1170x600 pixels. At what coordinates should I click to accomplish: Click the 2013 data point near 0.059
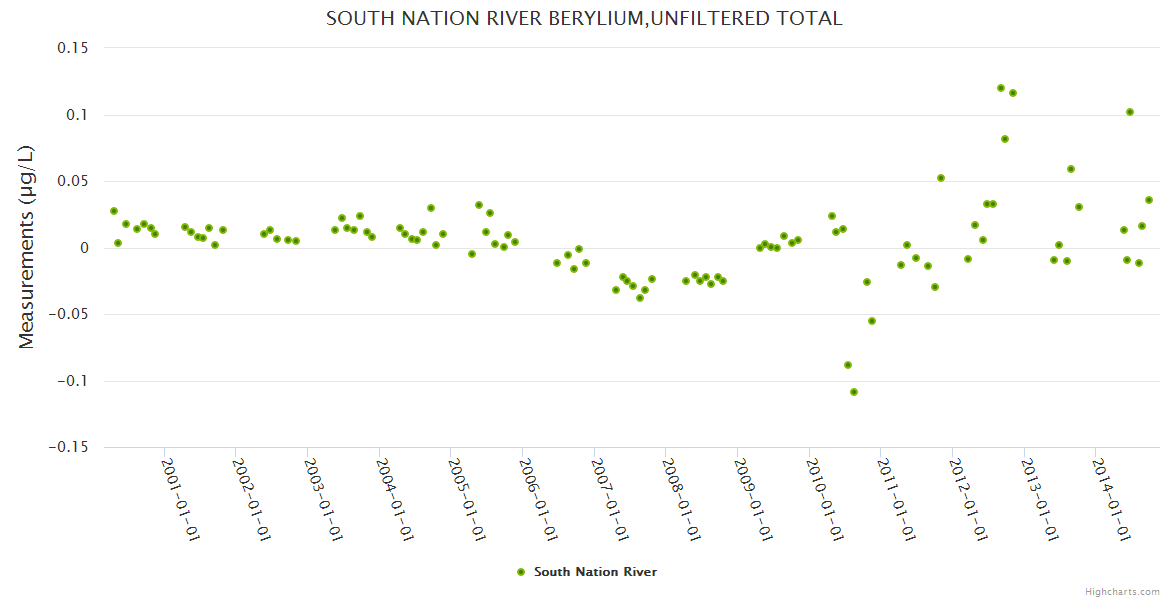tap(1071, 169)
